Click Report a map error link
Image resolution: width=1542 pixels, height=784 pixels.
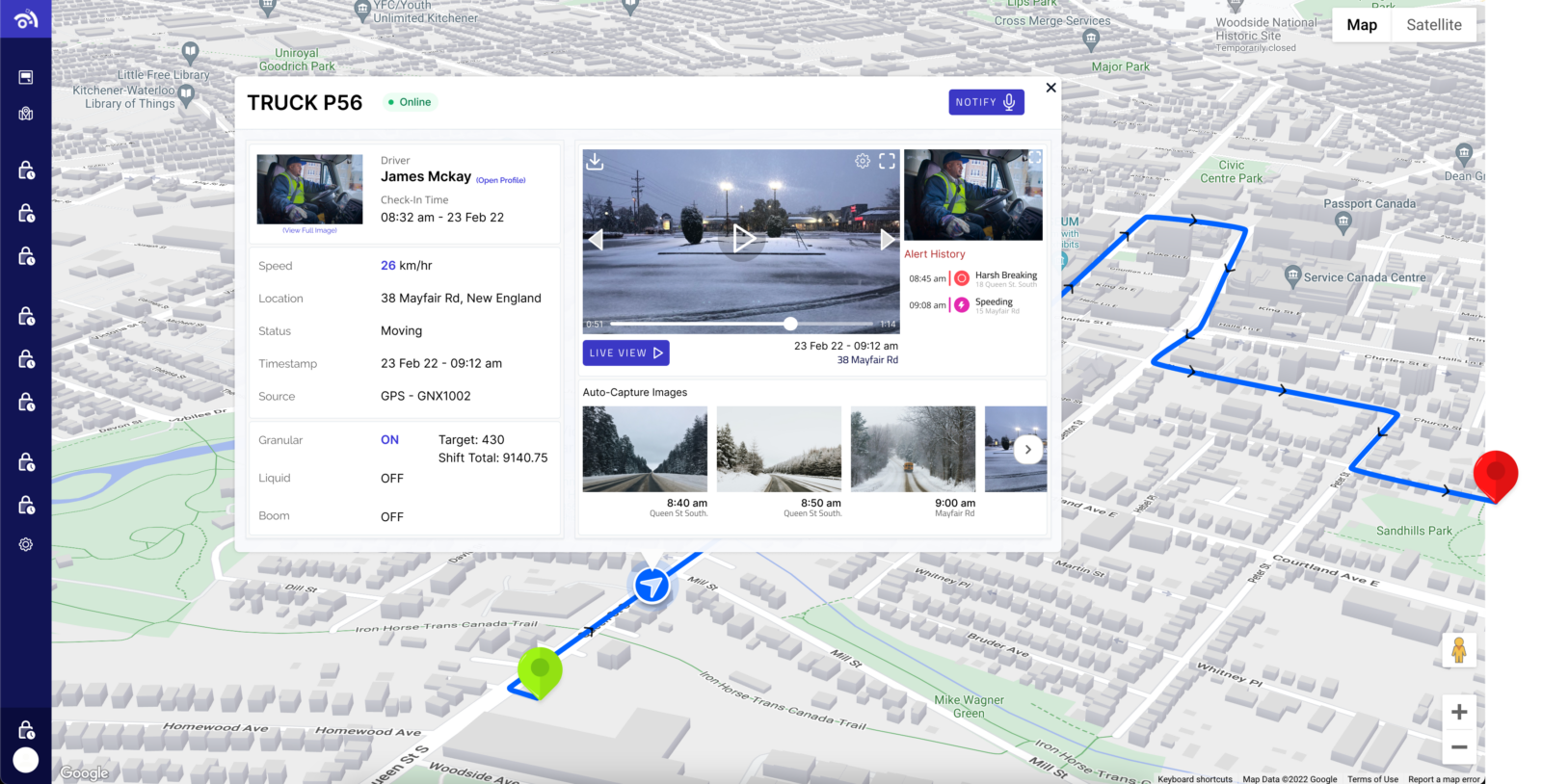tap(1444, 779)
